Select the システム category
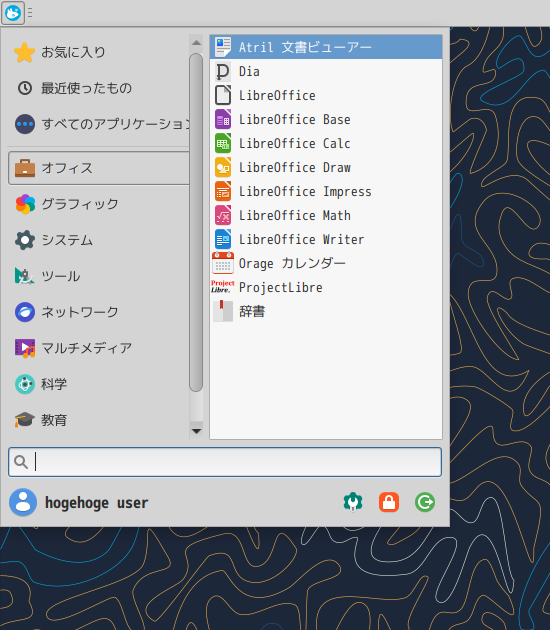550x630 pixels. [98, 240]
